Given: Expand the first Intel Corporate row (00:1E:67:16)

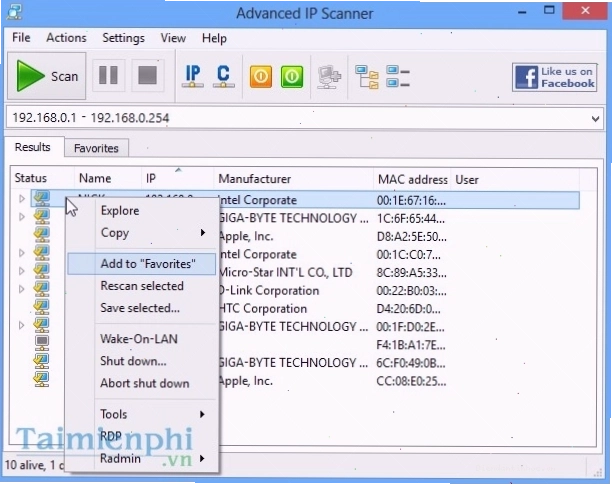Looking at the screenshot, I should (x=22, y=199).
